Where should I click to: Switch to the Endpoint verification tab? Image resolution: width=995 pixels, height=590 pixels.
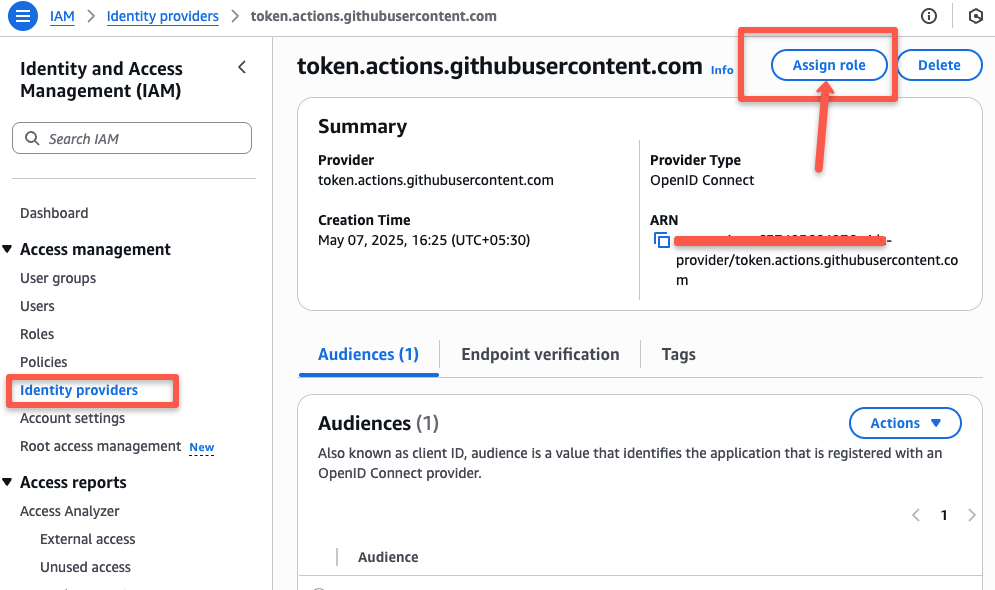(540, 355)
